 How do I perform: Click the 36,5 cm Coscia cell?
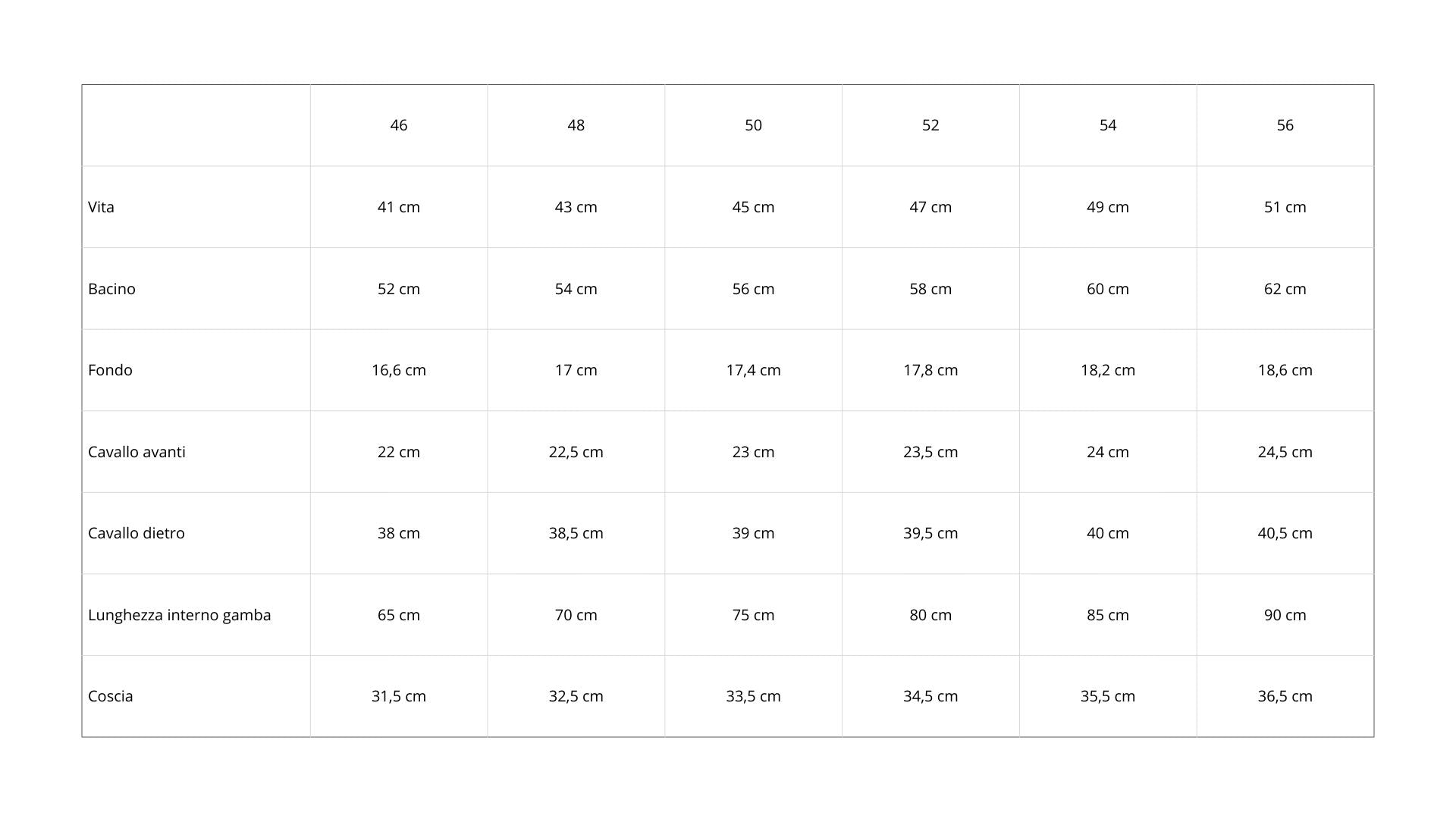[x=1285, y=696]
